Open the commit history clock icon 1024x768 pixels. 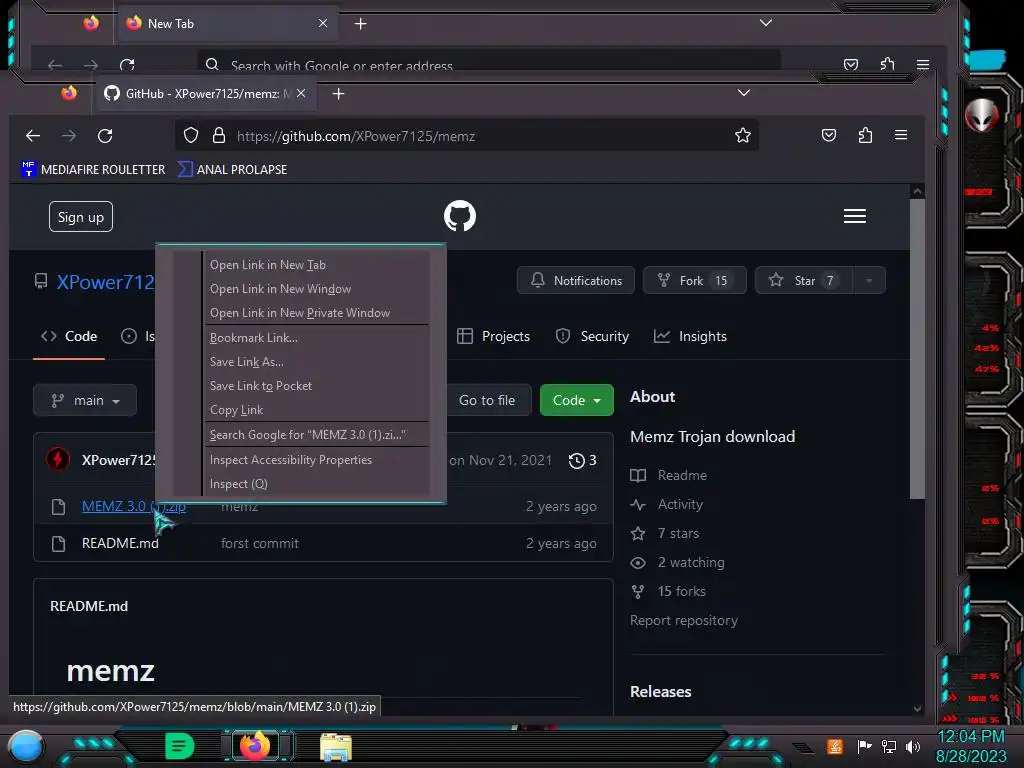coord(577,460)
